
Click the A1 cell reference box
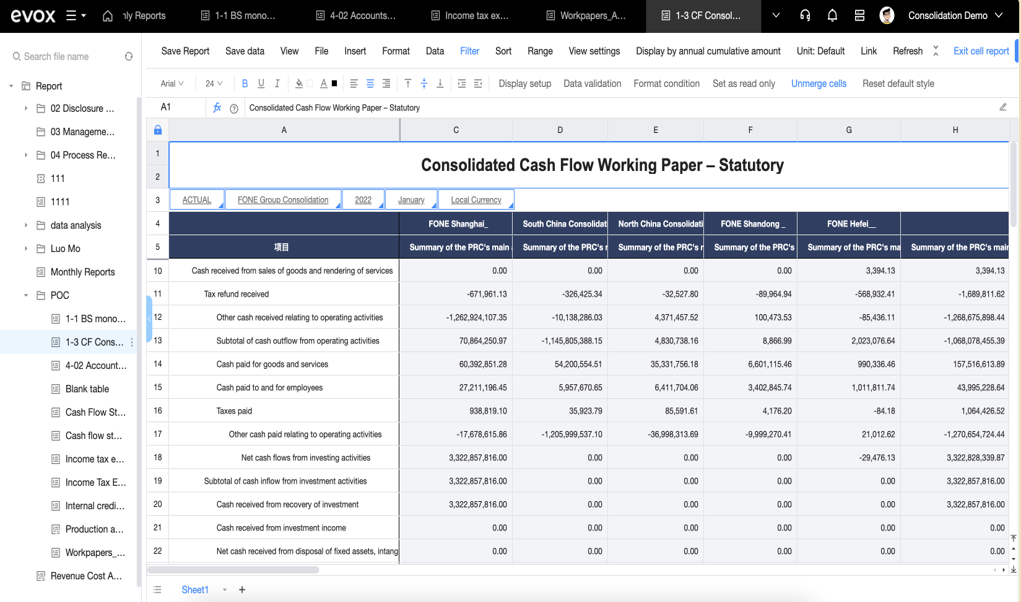[x=176, y=107]
